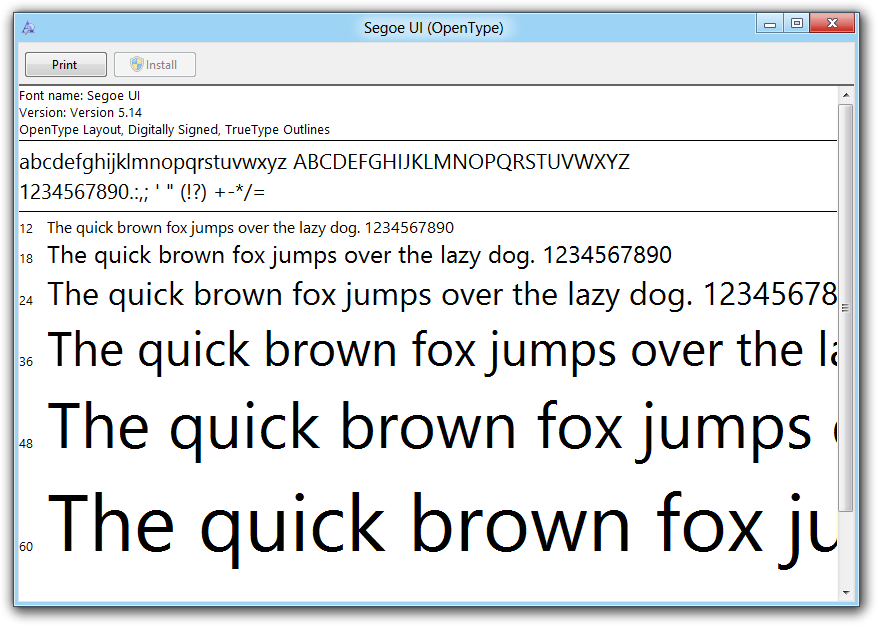Click the font viewer icon in title bar
Image resolution: width=878 pixels, height=626 pixels.
(x=28, y=27)
